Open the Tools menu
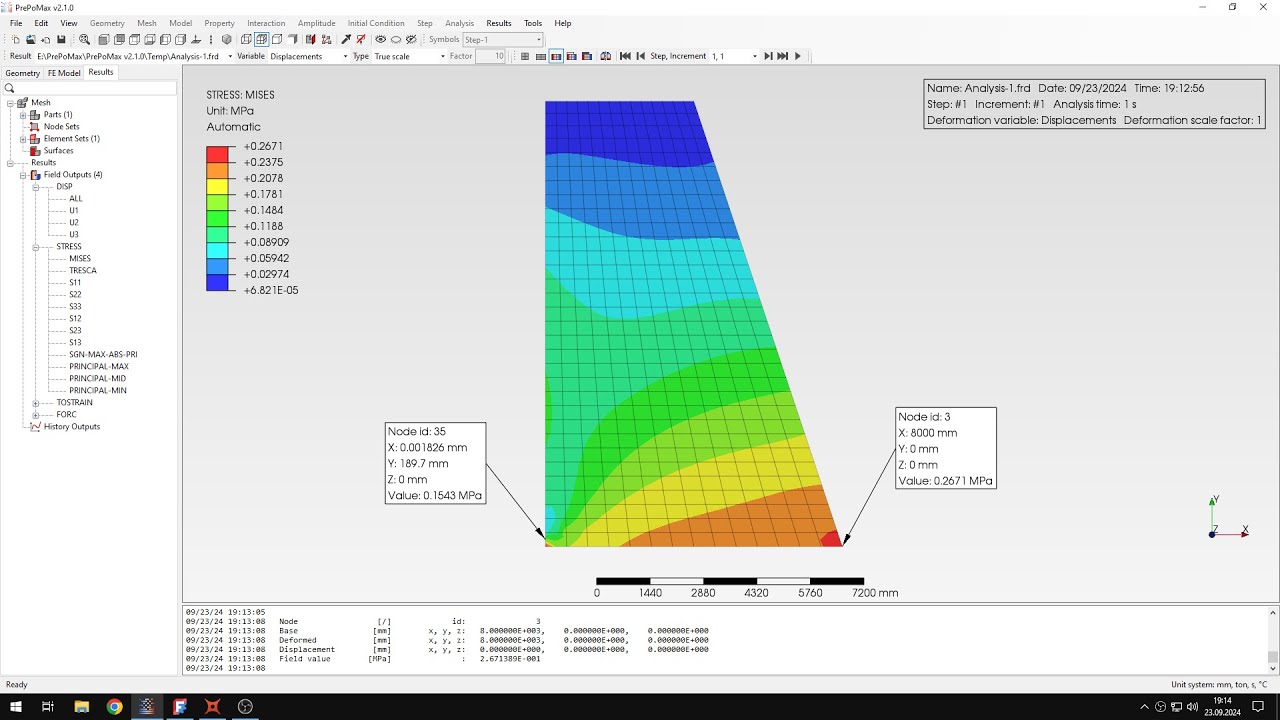This screenshot has height=720, width=1280. (533, 23)
